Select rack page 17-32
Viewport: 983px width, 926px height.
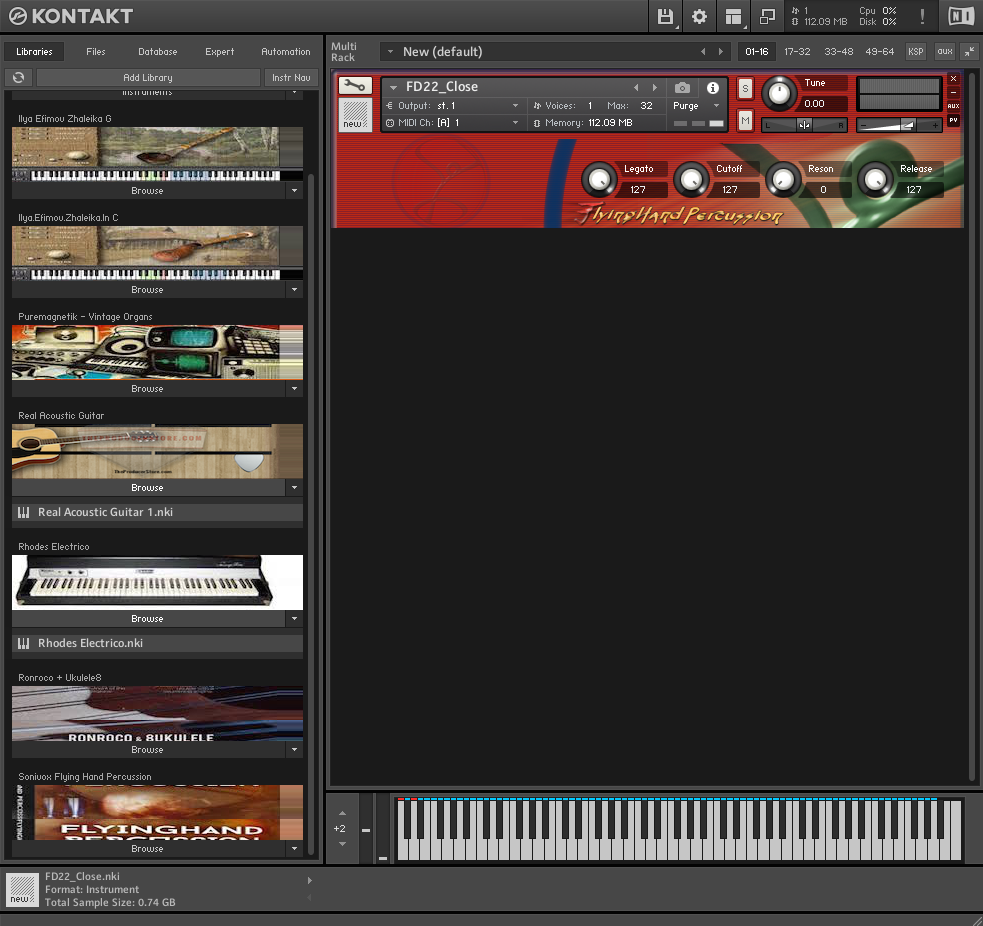797,51
